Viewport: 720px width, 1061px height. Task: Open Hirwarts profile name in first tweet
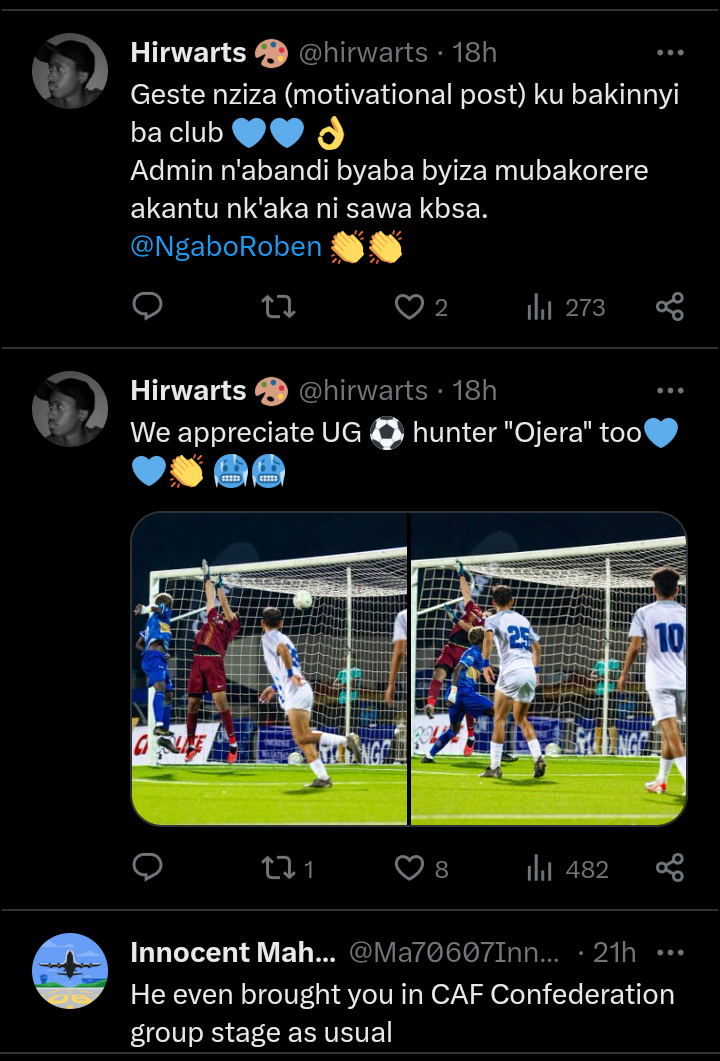[x=188, y=53]
